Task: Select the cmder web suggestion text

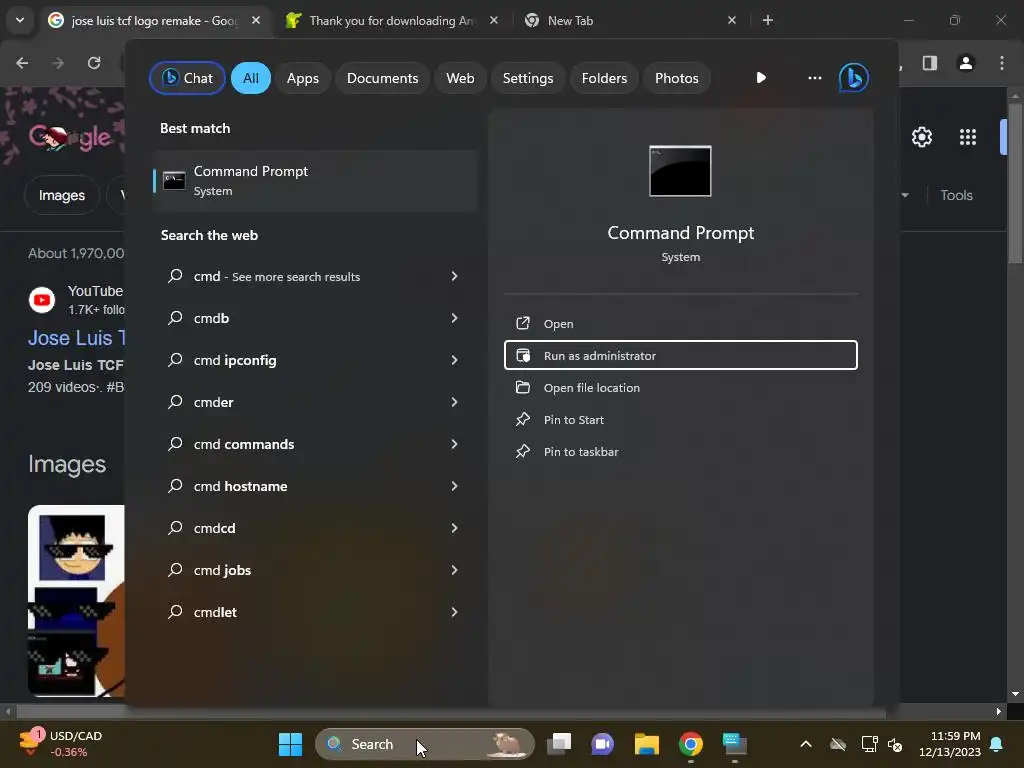Action: (214, 402)
